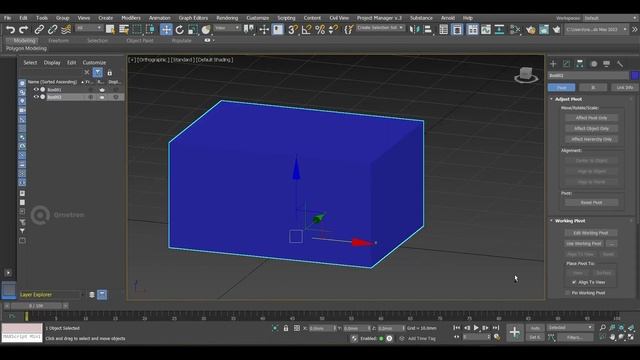This screenshot has height=360, width=640.
Task: Open the Modify tab in command panel
Action: tap(567, 64)
